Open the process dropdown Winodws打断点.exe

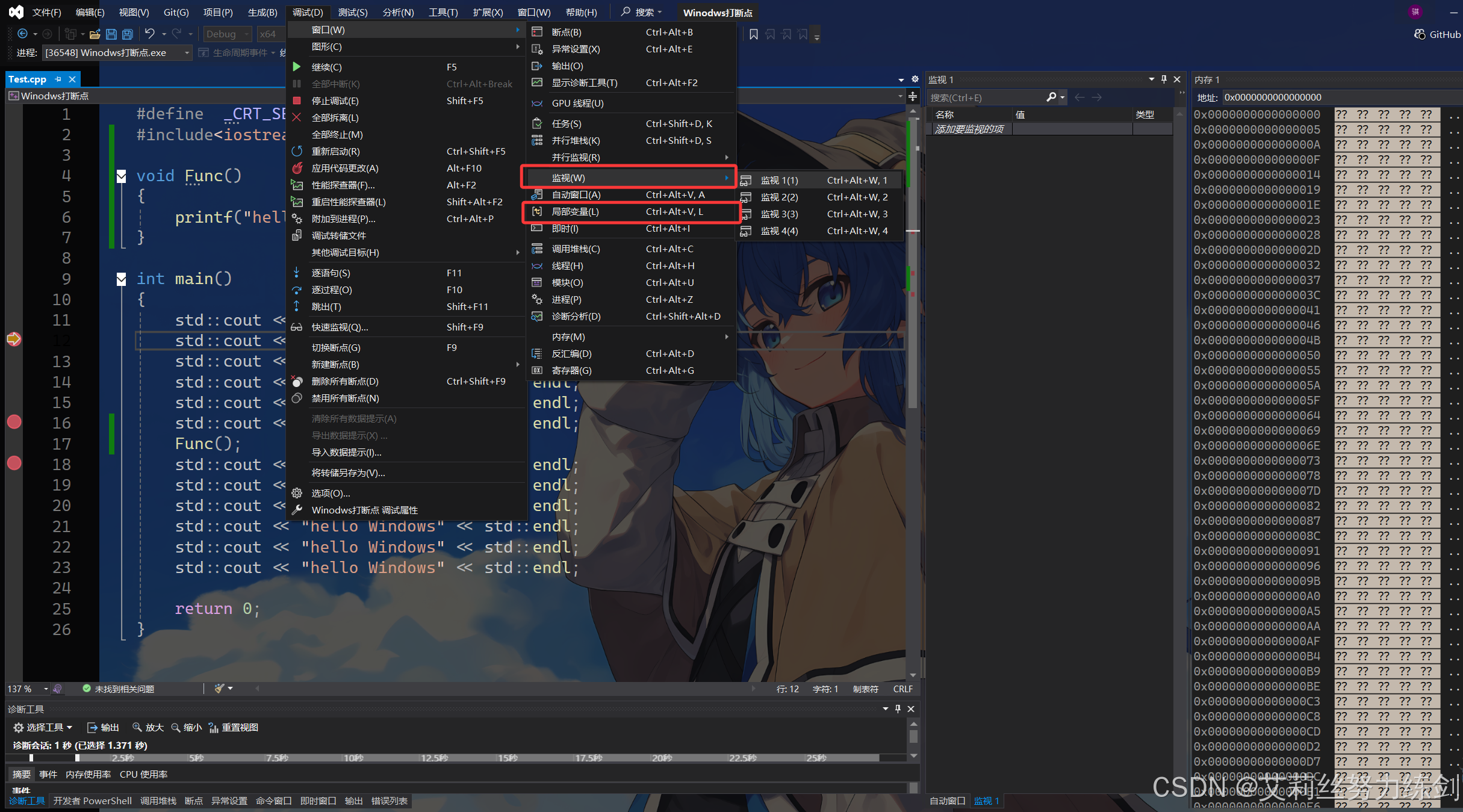tap(187, 53)
